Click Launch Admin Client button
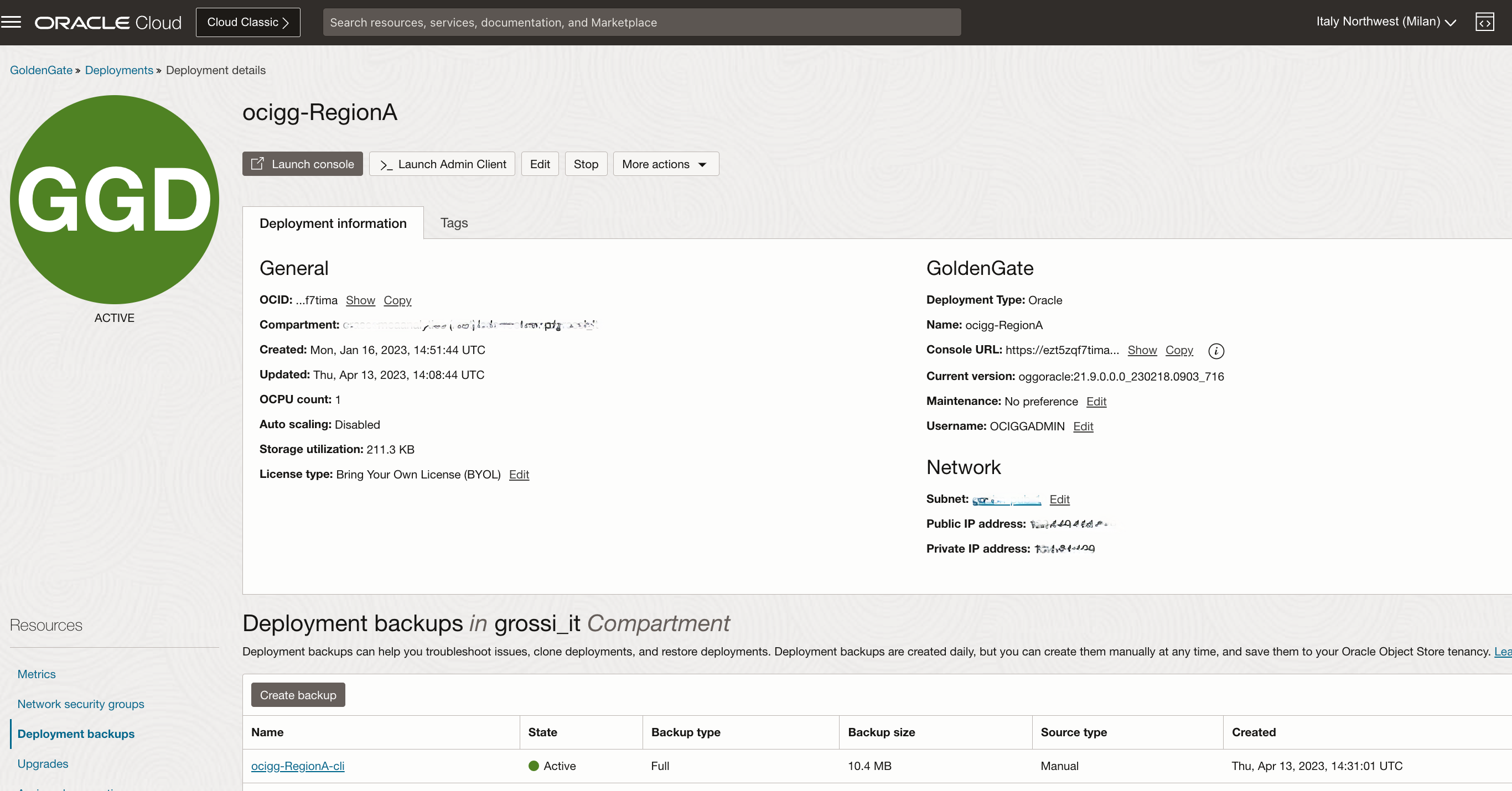 point(442,164)
